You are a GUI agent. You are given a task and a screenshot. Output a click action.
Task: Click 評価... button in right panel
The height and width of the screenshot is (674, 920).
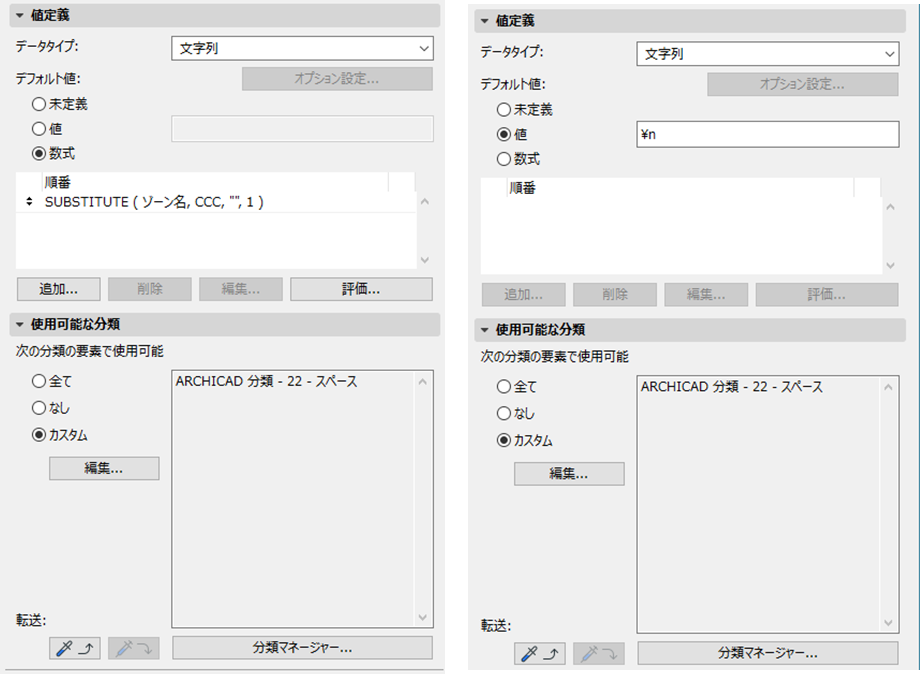click(826, 294)
